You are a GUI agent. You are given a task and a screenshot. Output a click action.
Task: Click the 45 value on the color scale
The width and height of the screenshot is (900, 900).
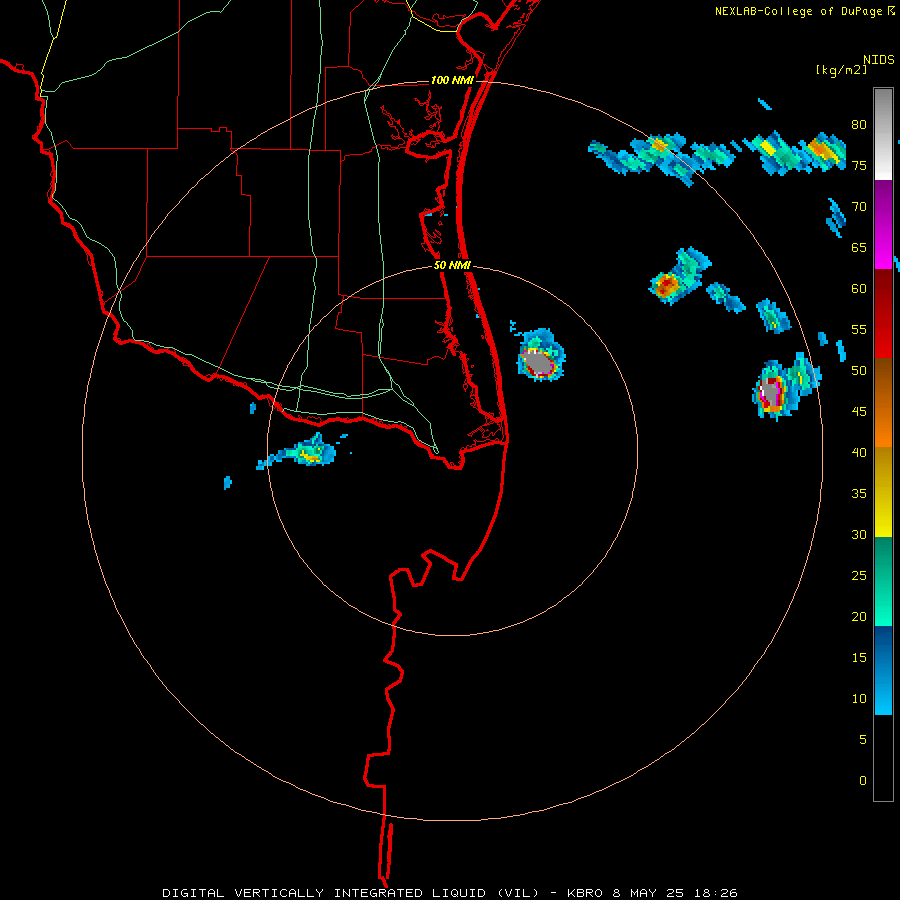(x=859, y=412)
